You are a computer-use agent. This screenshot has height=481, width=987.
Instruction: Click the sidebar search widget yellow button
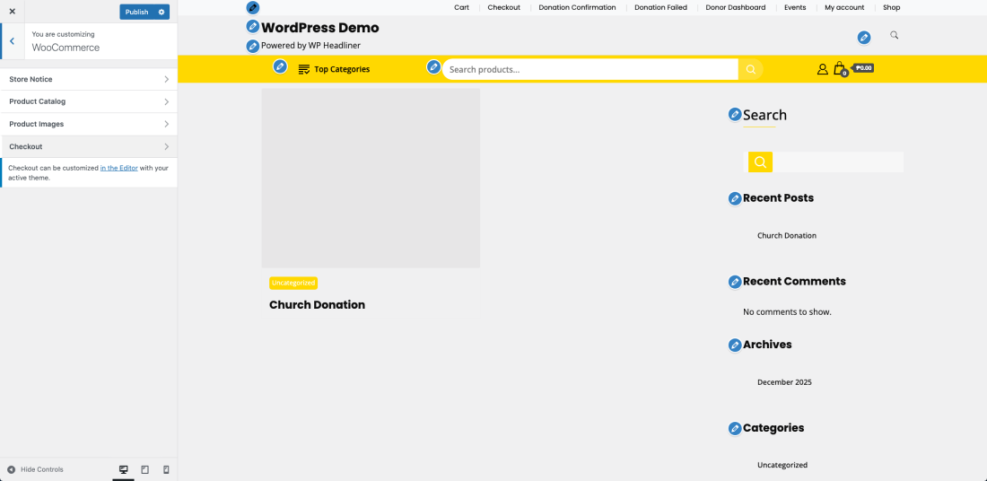click(x=760, y=162)
